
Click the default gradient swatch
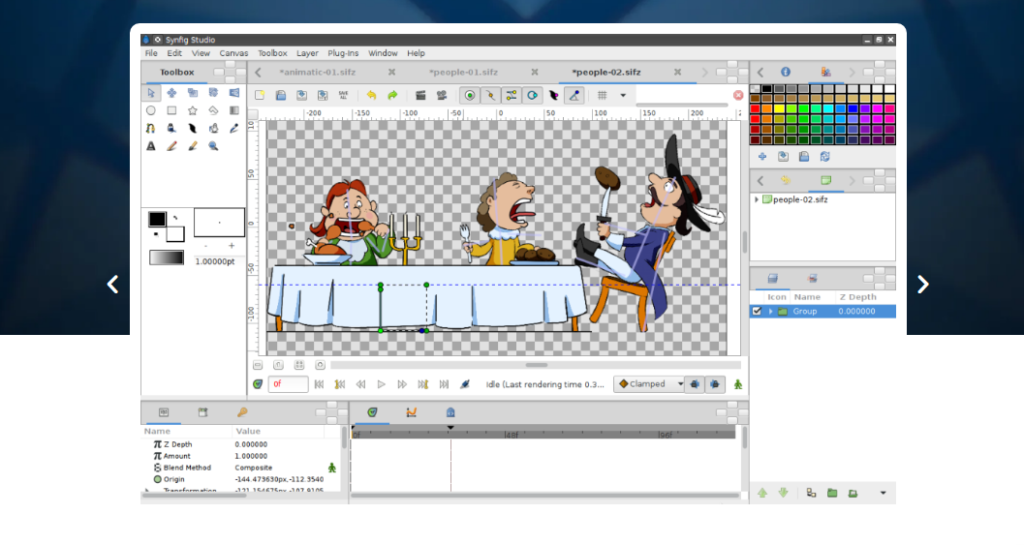(167, 258)
